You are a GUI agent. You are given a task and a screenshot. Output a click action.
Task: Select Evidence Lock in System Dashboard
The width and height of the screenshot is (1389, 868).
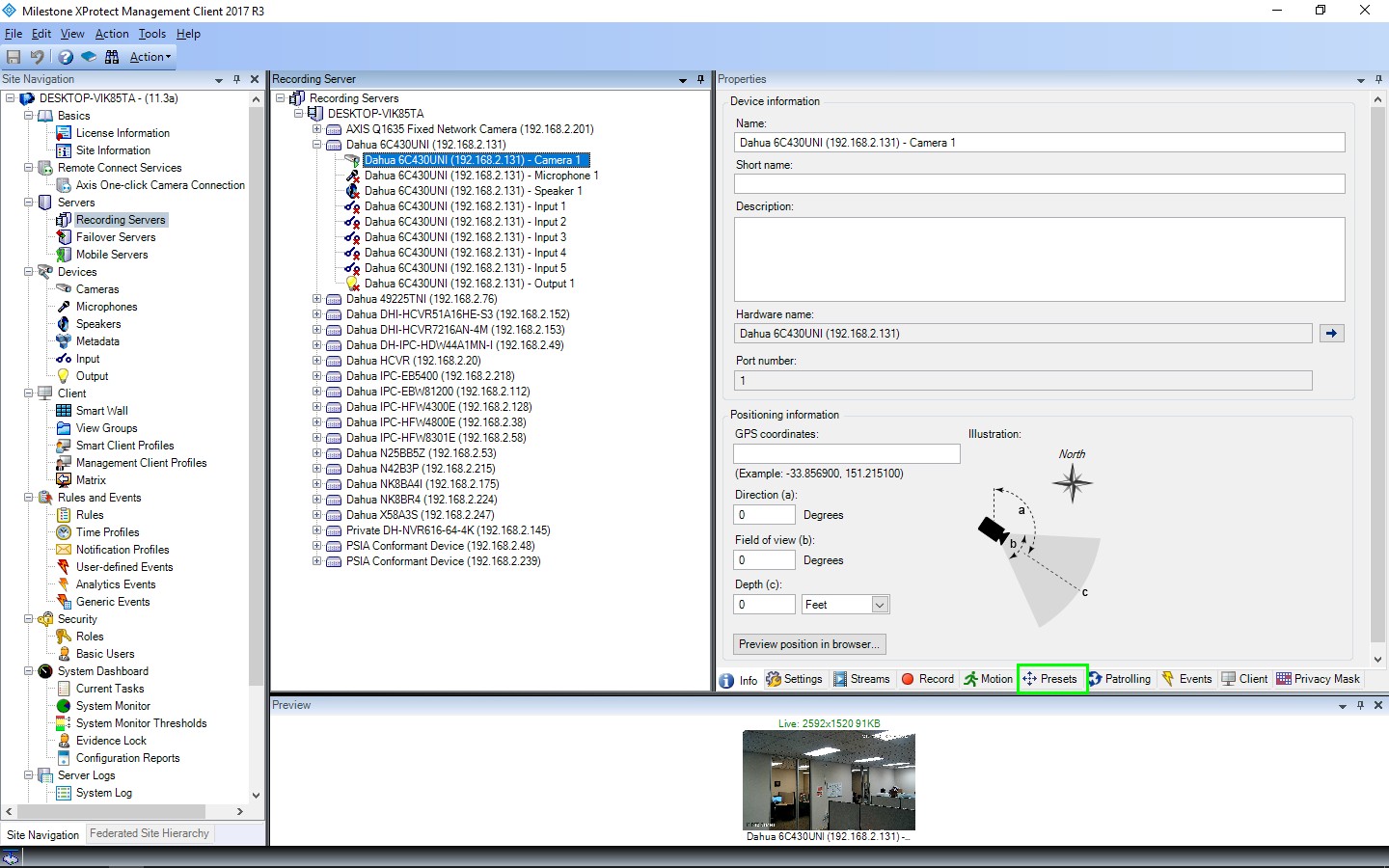tap(111, 741)
